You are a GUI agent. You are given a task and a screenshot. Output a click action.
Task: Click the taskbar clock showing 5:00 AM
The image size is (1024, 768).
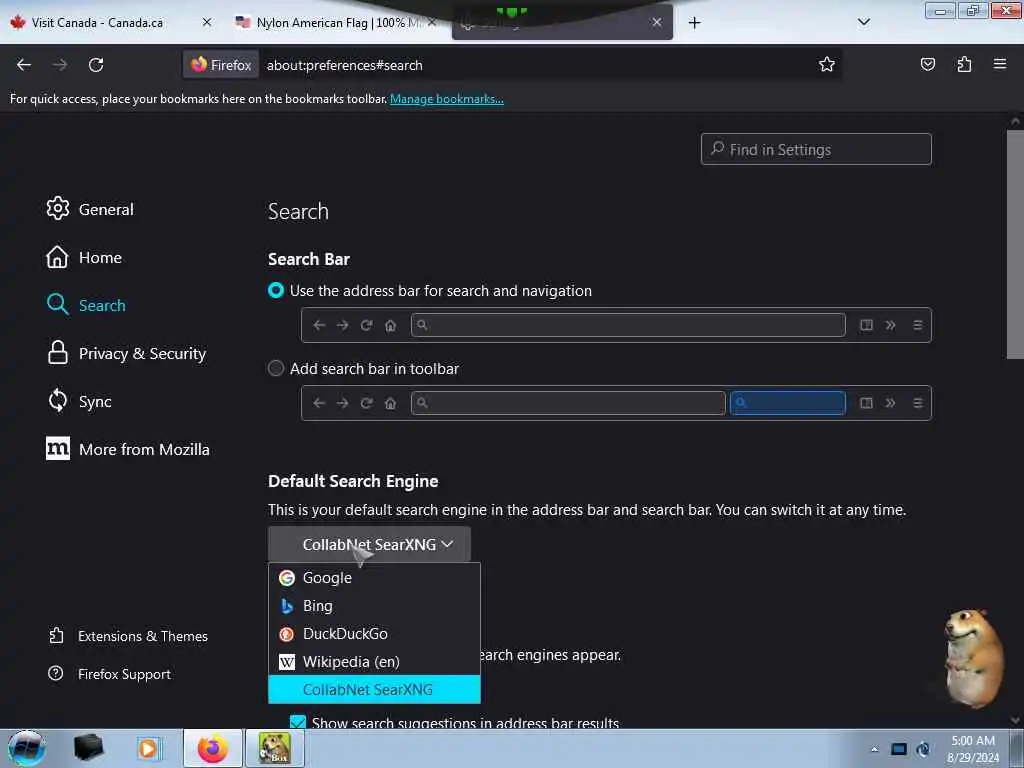coord(973,749)
